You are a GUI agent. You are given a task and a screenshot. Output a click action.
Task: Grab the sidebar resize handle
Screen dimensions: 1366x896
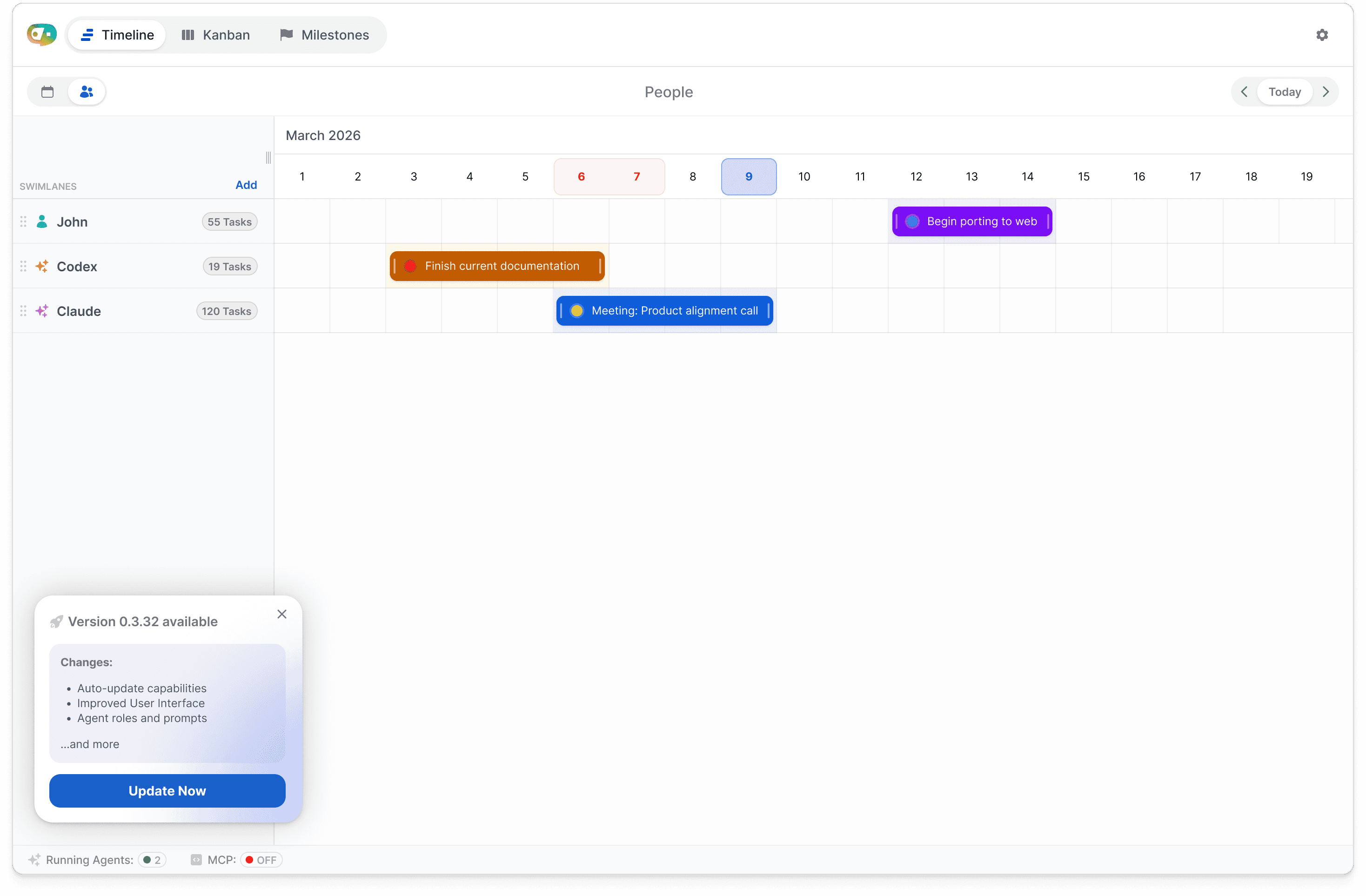[268, 157]
